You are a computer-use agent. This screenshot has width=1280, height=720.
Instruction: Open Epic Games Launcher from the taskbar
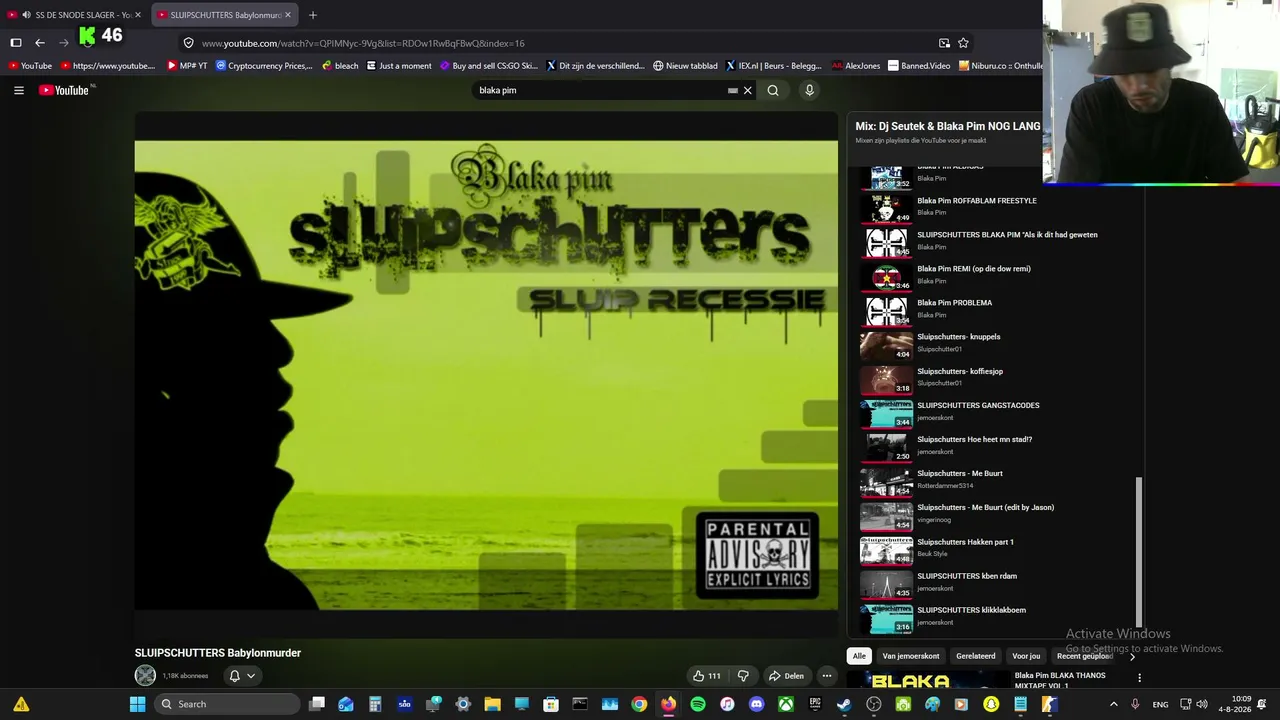[x=815, y=704]
